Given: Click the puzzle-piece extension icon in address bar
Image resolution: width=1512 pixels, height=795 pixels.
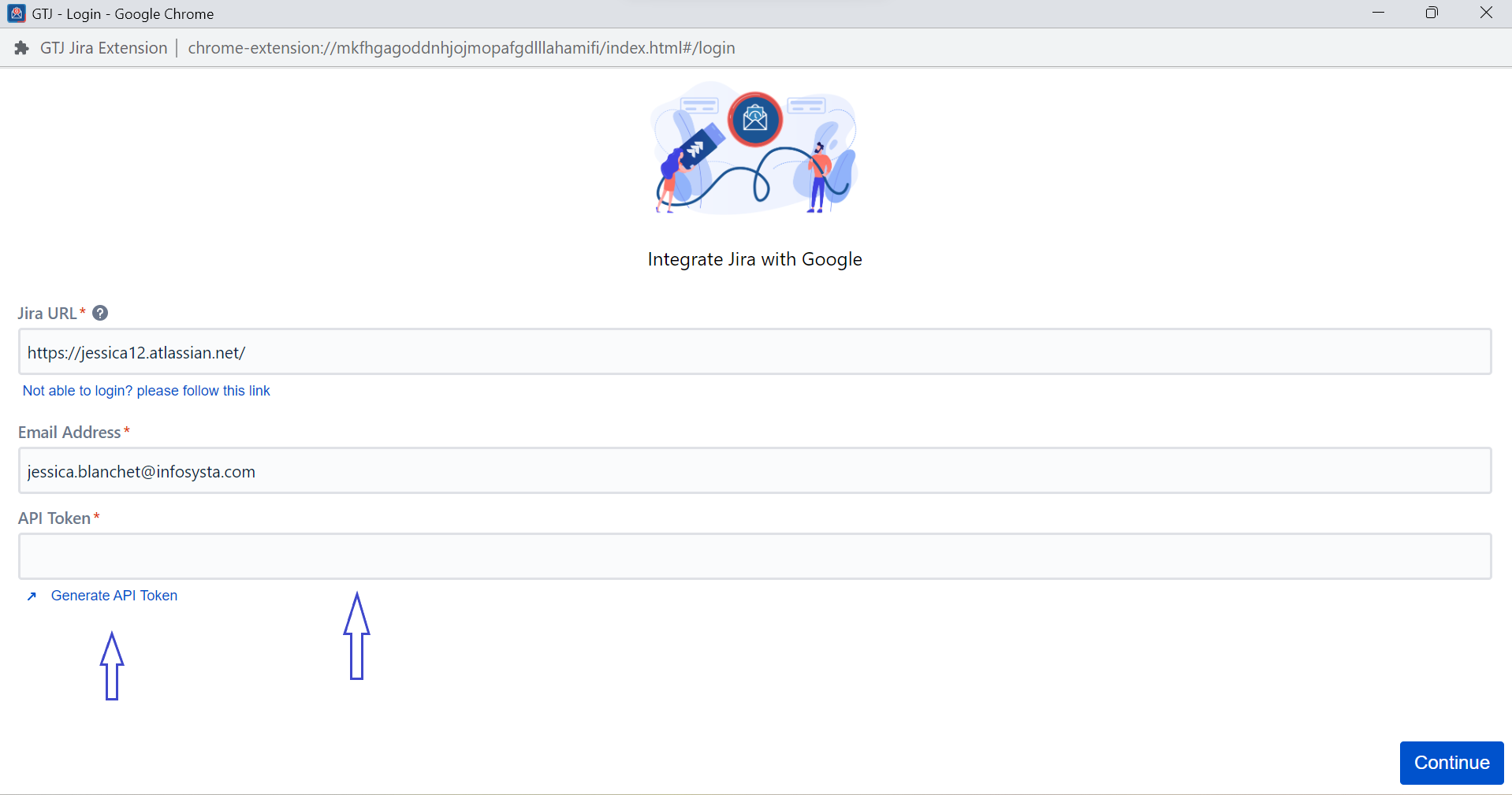Looking at the screenshot, I should pyautogui.click(x=21, y=48).
